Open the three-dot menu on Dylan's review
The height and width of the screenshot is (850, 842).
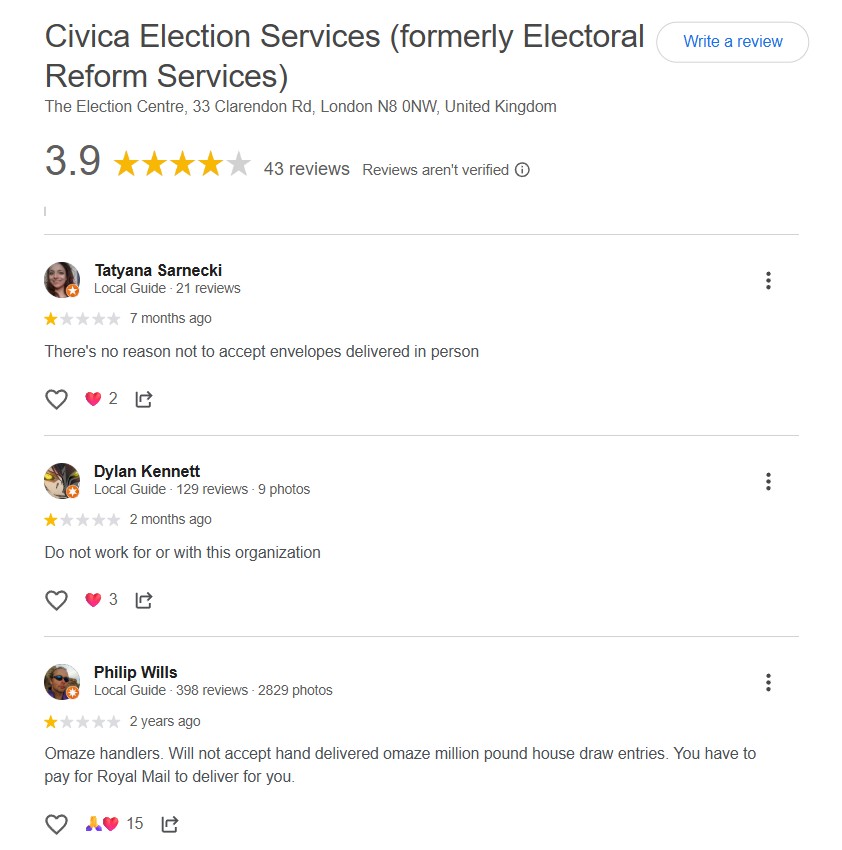coord(768,481)
